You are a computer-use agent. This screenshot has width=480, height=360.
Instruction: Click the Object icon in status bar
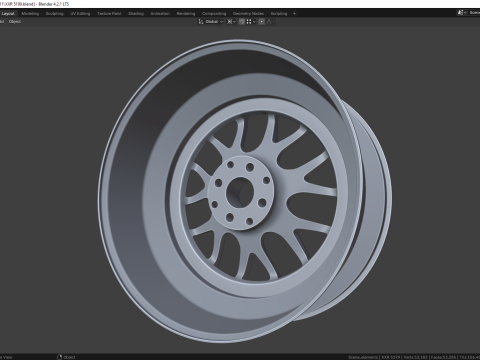(60, 357)
